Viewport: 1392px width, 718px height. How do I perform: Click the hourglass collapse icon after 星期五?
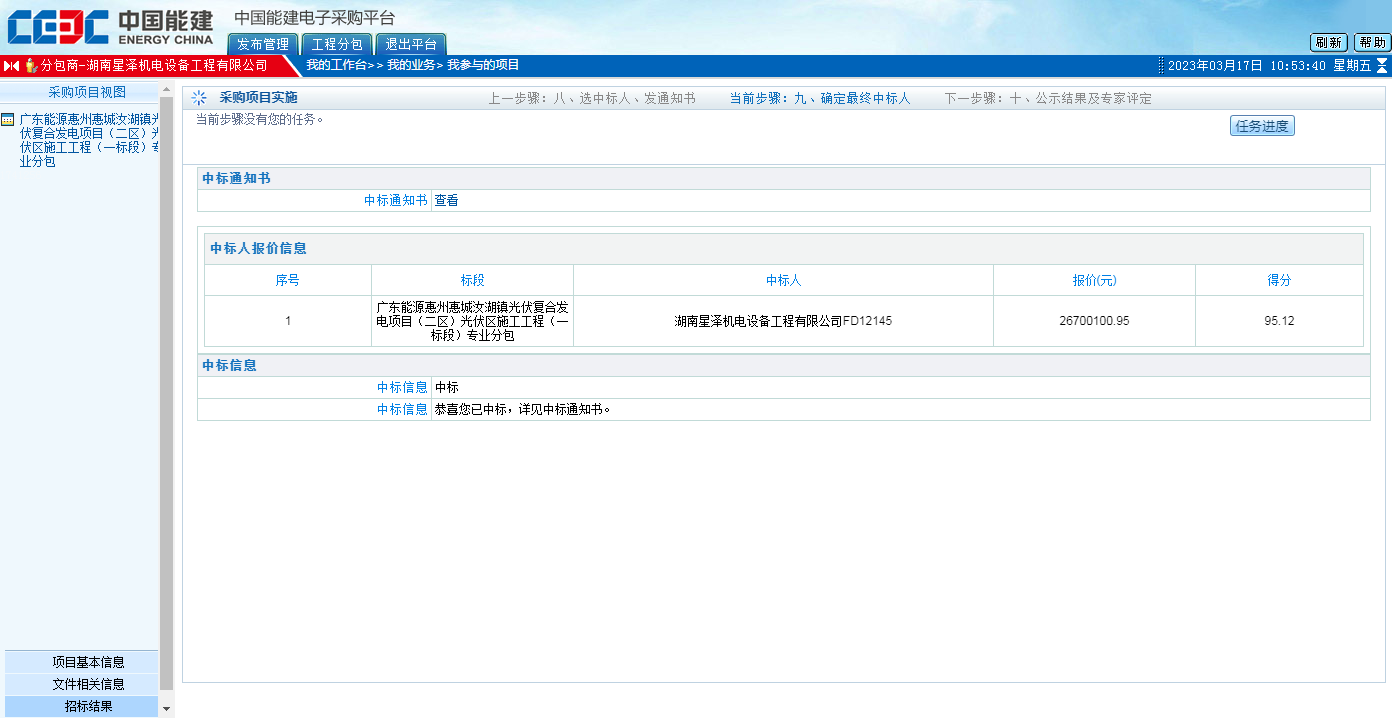coord(1382,66)
